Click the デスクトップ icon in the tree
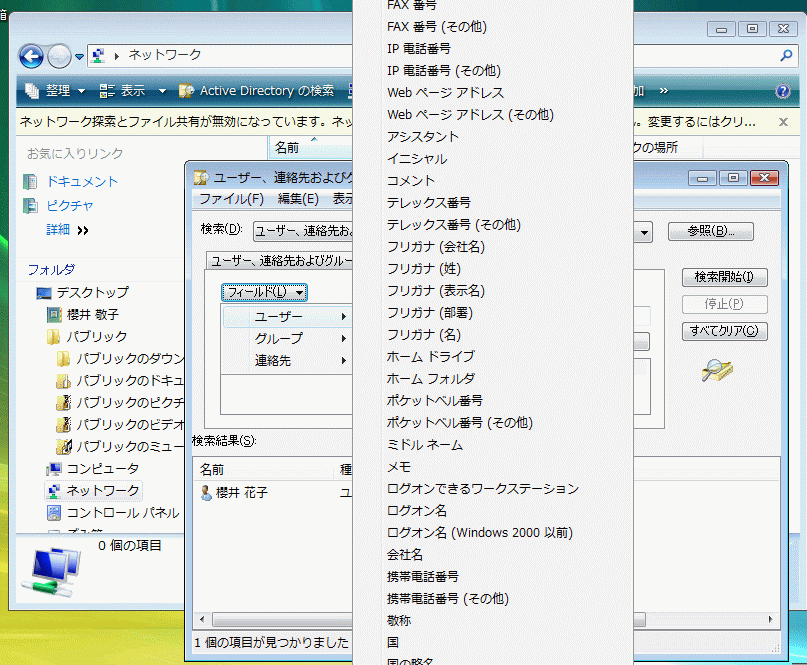Screen dimensions: 807x665 click(x=44, y=293)
